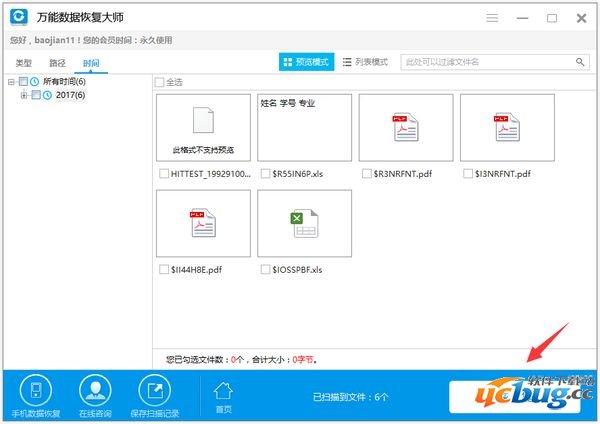Click the app logo icon
This screenshot has width=600, height=424.
pyautogui.click(x=19, y=17)
